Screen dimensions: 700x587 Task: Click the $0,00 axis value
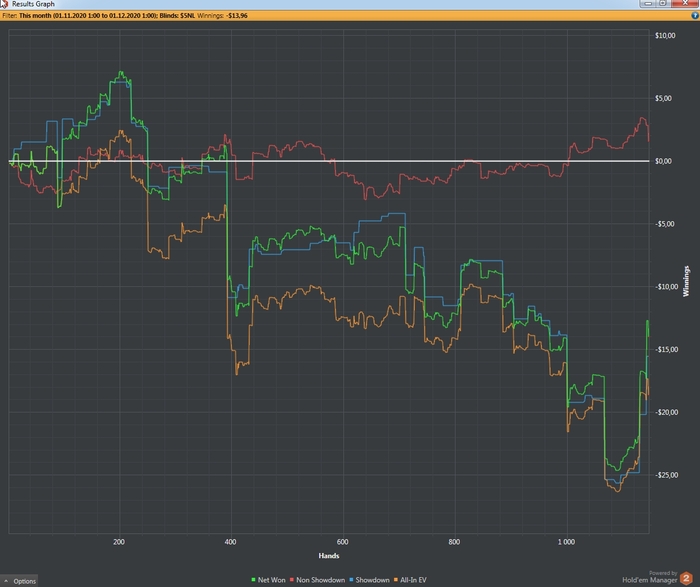click(663, 161)
